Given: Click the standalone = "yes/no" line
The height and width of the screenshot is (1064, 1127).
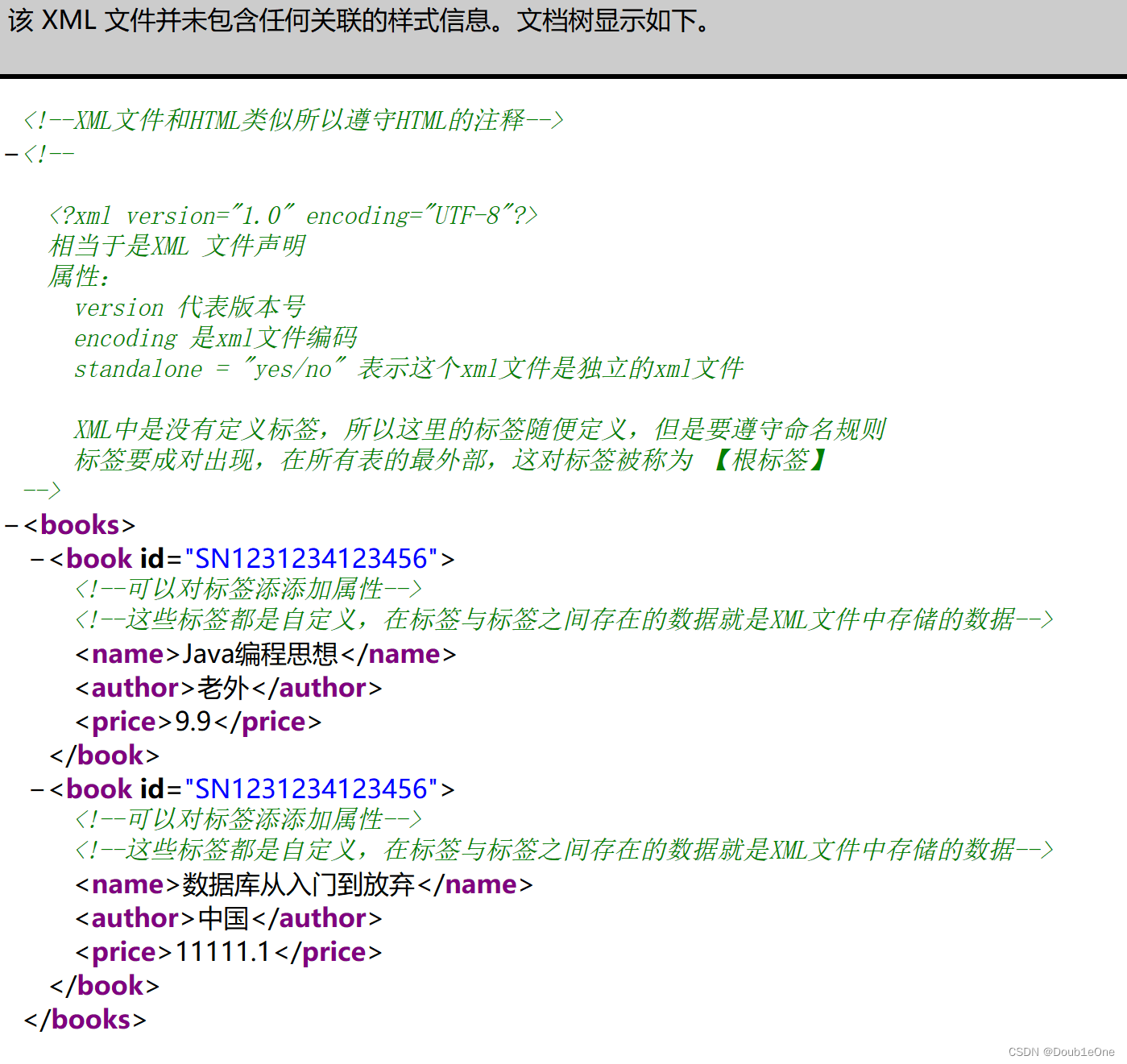Looking at the screenshot, I should (x=409, y=369).
